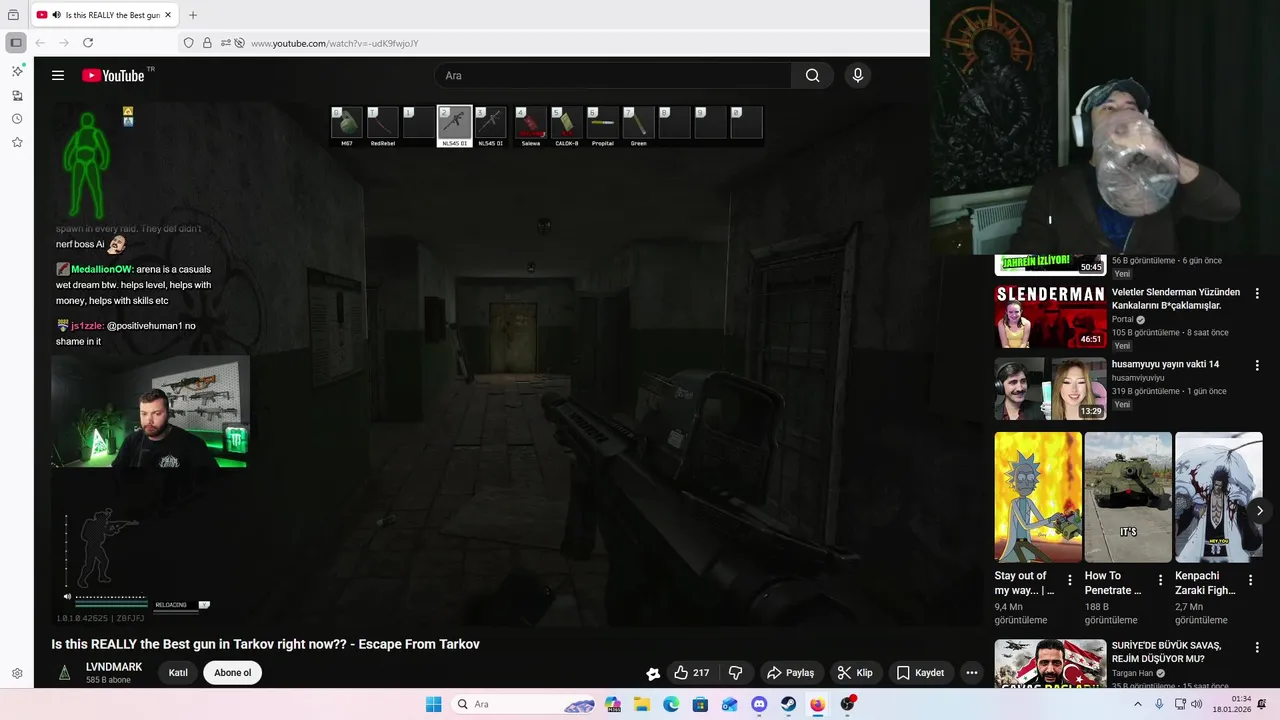Open options for Kenpachi Zaraki Short

point(1251,580)
